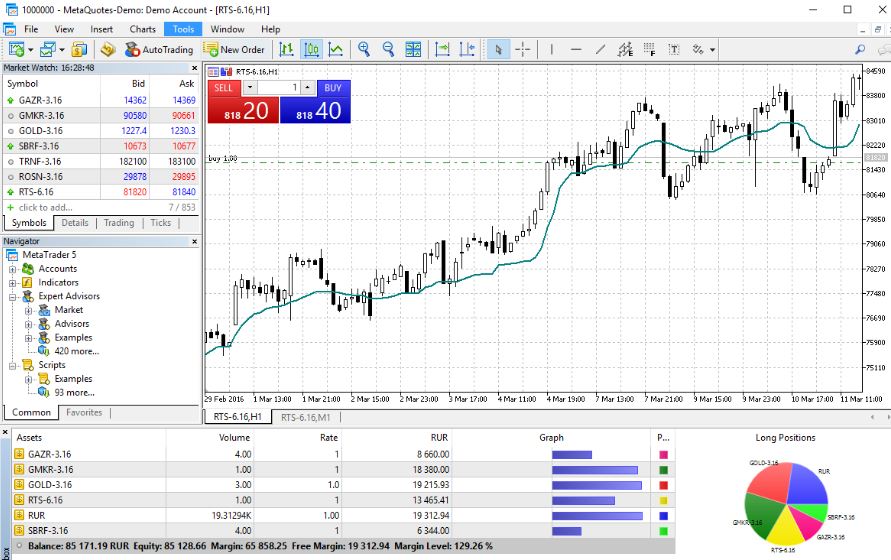Select the trendline drawing tool
This screenshot has width=891, height=560.
[x=601, y=49]
